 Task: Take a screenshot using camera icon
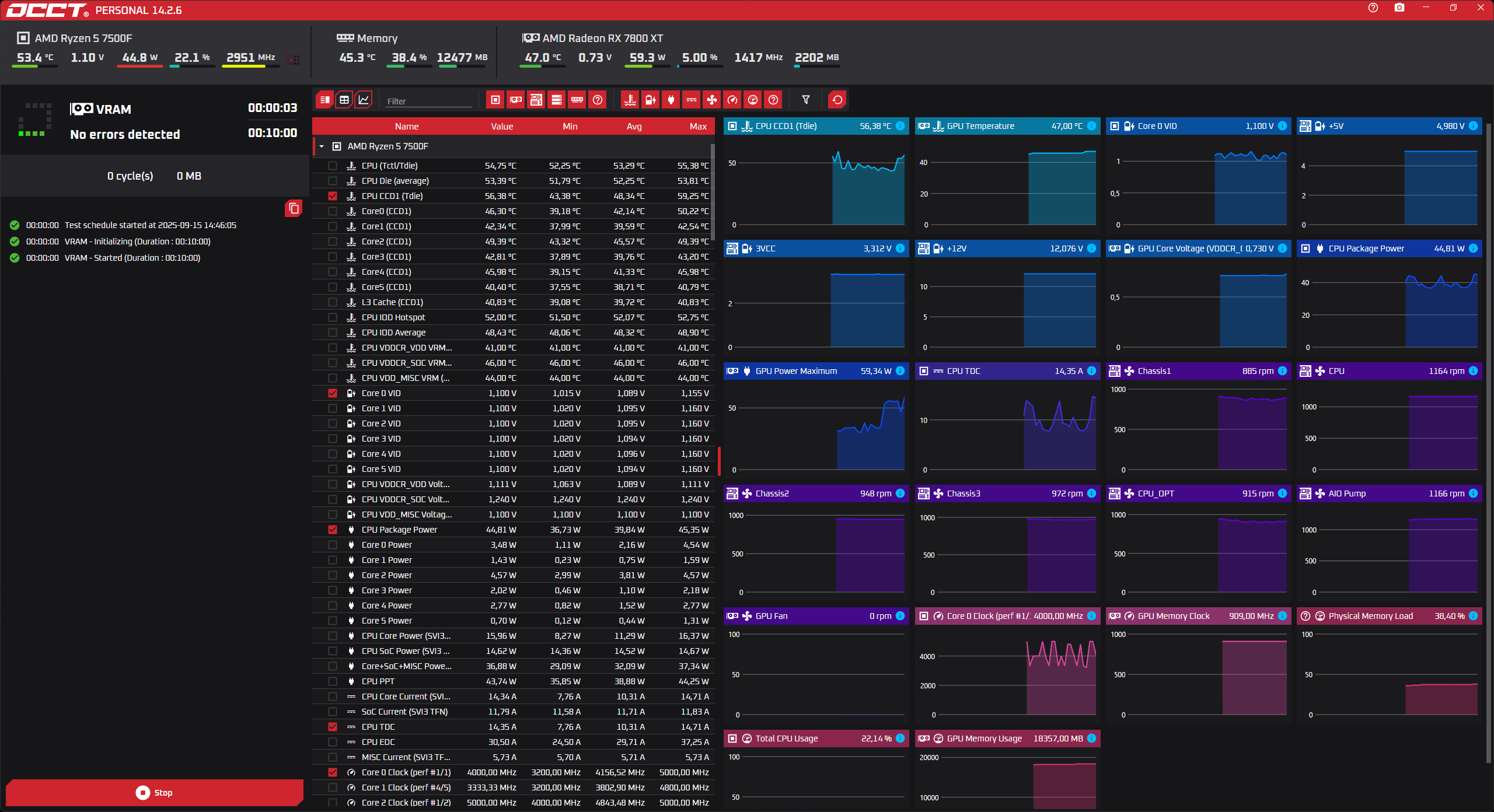pos(1399,8)
